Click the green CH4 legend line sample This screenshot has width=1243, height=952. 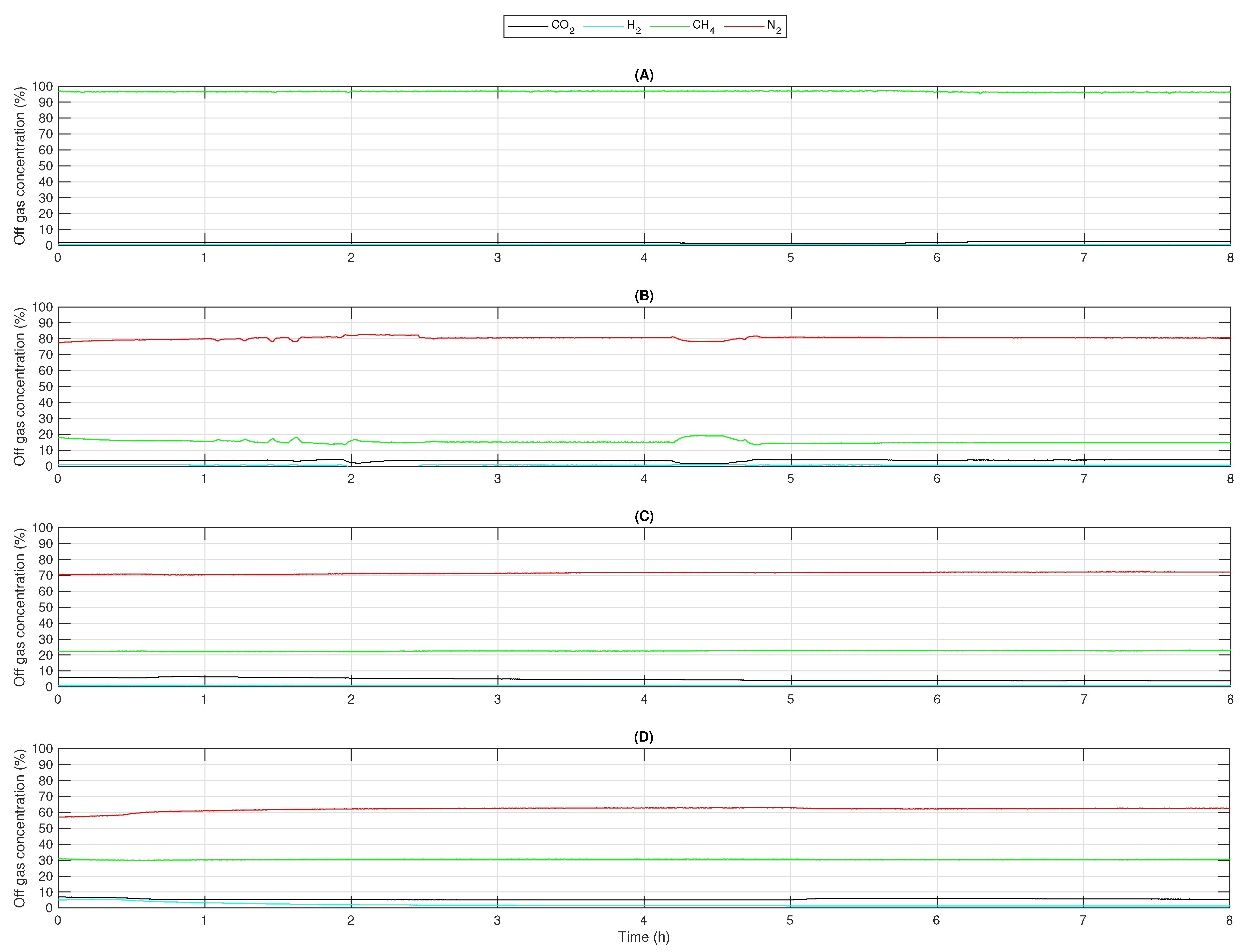[x=669, y=27]
